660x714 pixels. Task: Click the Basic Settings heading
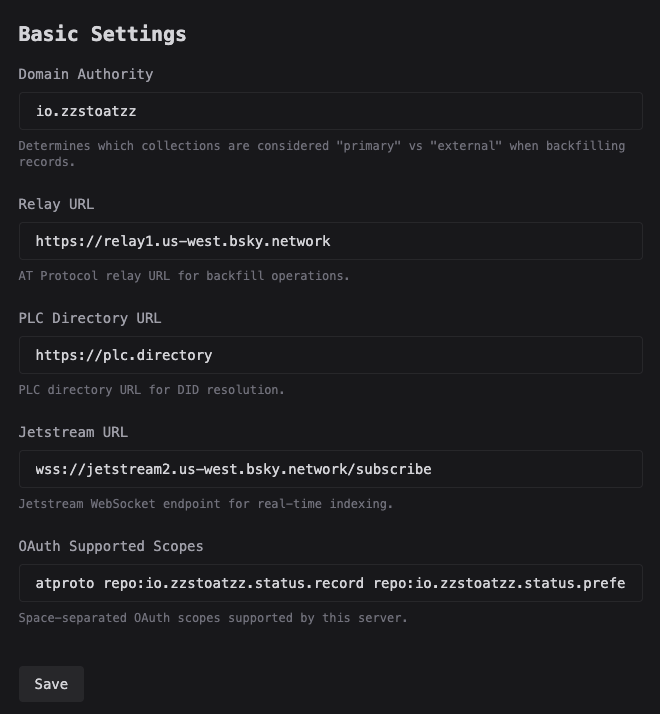(102, 33)
